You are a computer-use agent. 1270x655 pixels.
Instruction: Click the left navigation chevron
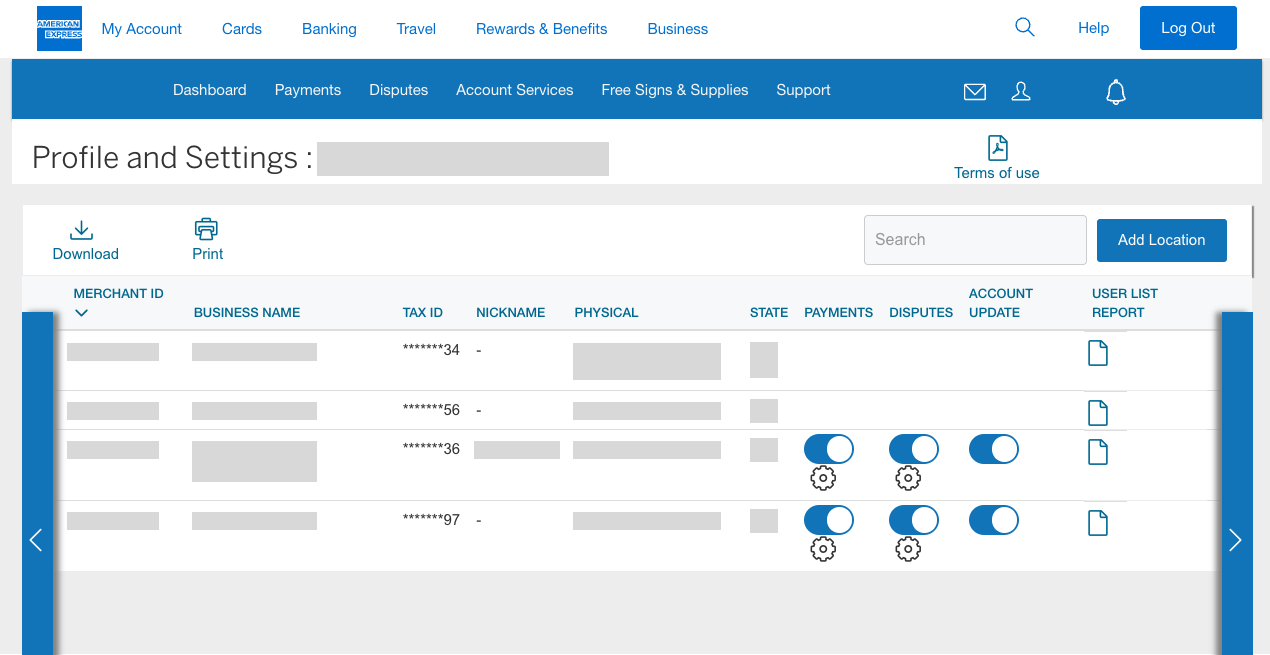36,540
